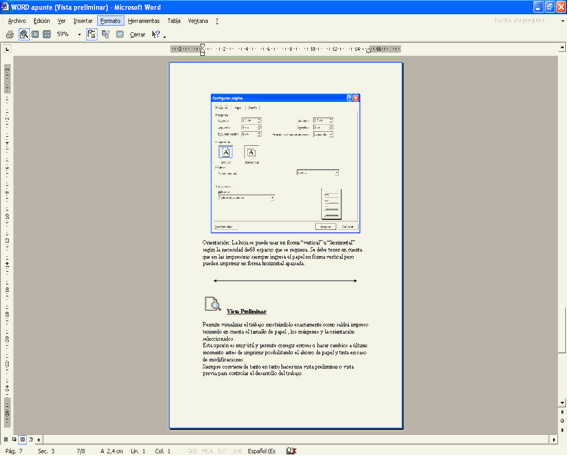This screenshot has height=456, width=568.
Task: Click the vertical scrollbar thumb
Action: coord(562,330)
